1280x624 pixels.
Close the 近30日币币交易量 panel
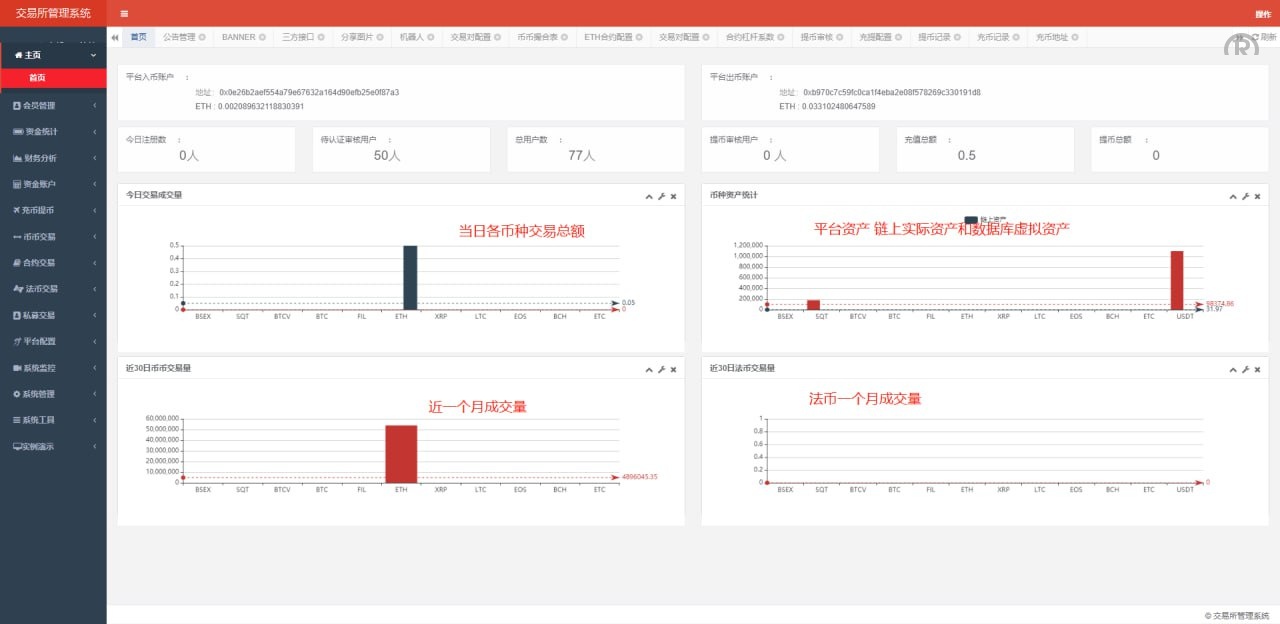(673, 369)
